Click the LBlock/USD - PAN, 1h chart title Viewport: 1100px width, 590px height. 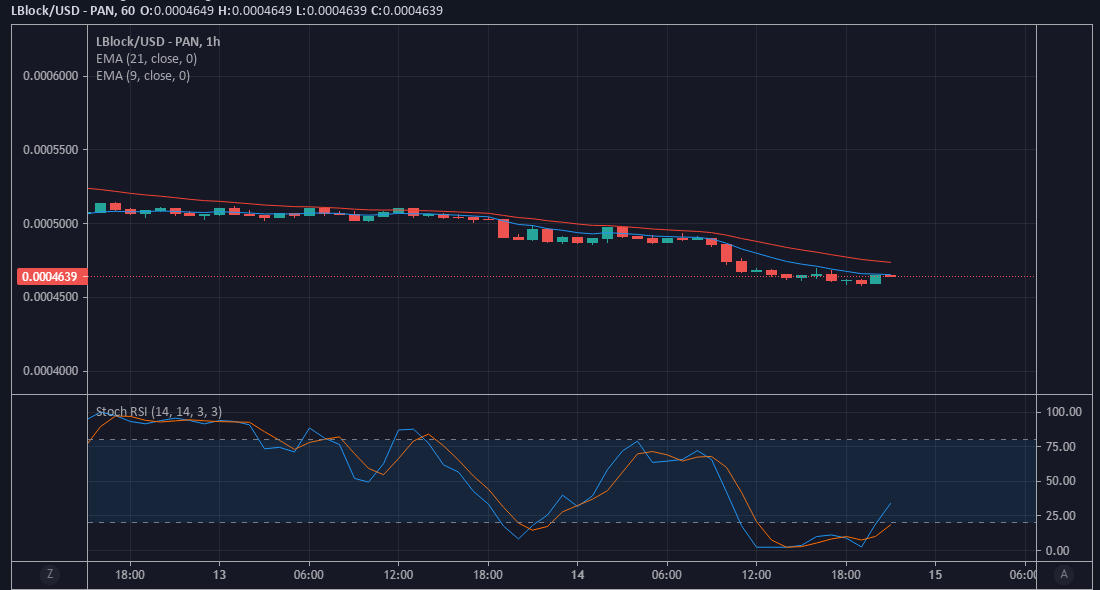click(x=158, y=41)
